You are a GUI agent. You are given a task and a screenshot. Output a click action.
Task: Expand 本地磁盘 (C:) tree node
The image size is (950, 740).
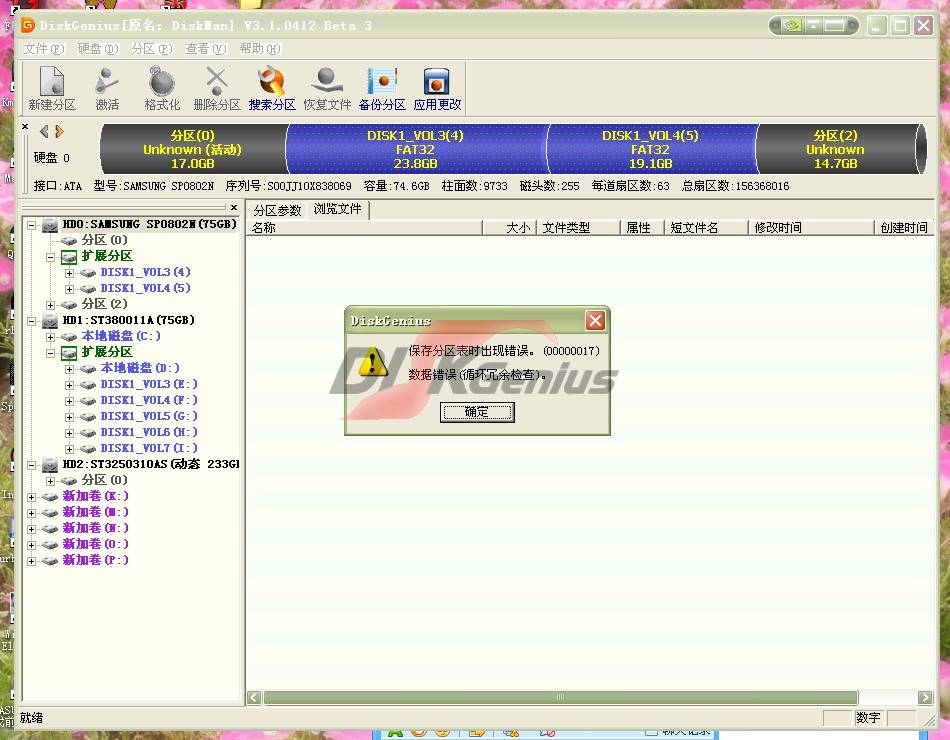[50, 337]
